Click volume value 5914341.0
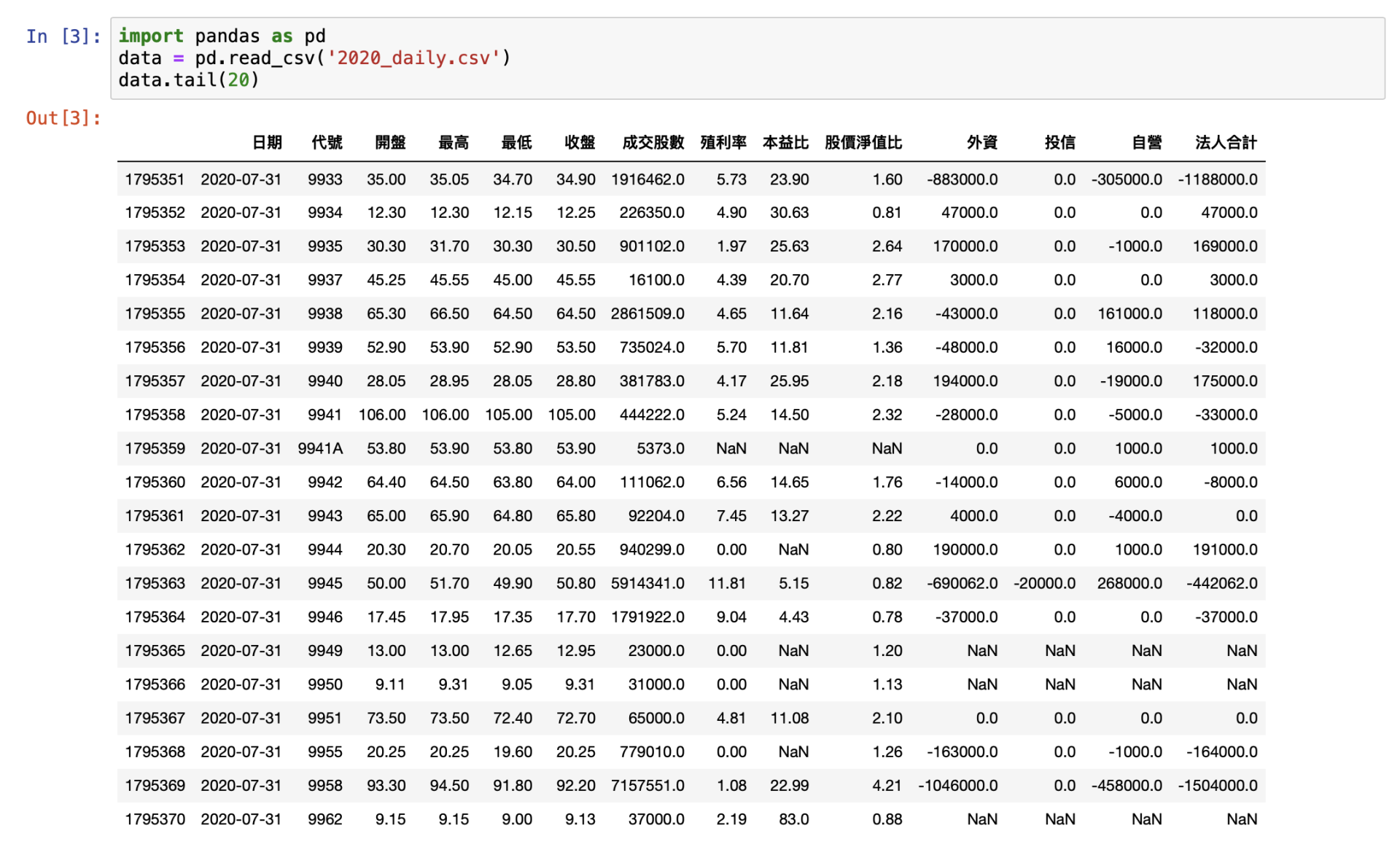 pos(647,584)
